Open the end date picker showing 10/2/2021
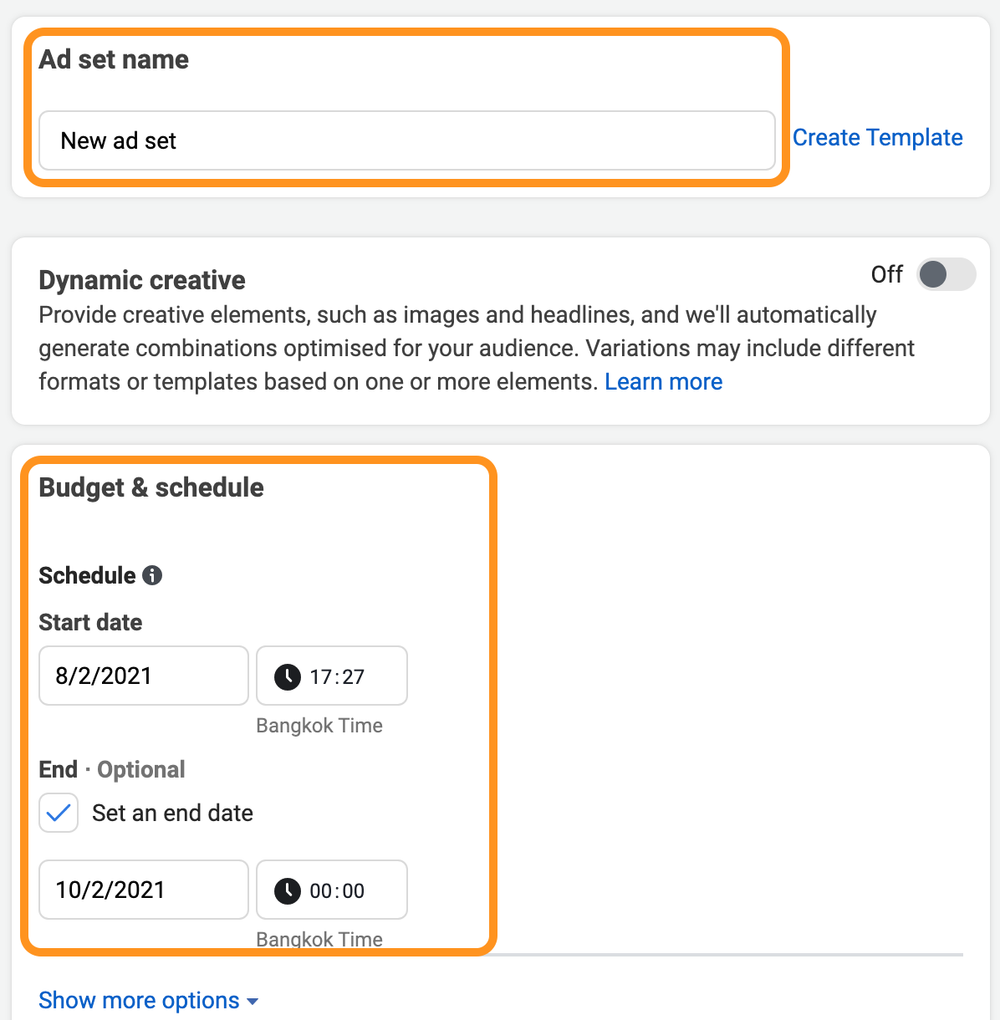 (143, 890)
